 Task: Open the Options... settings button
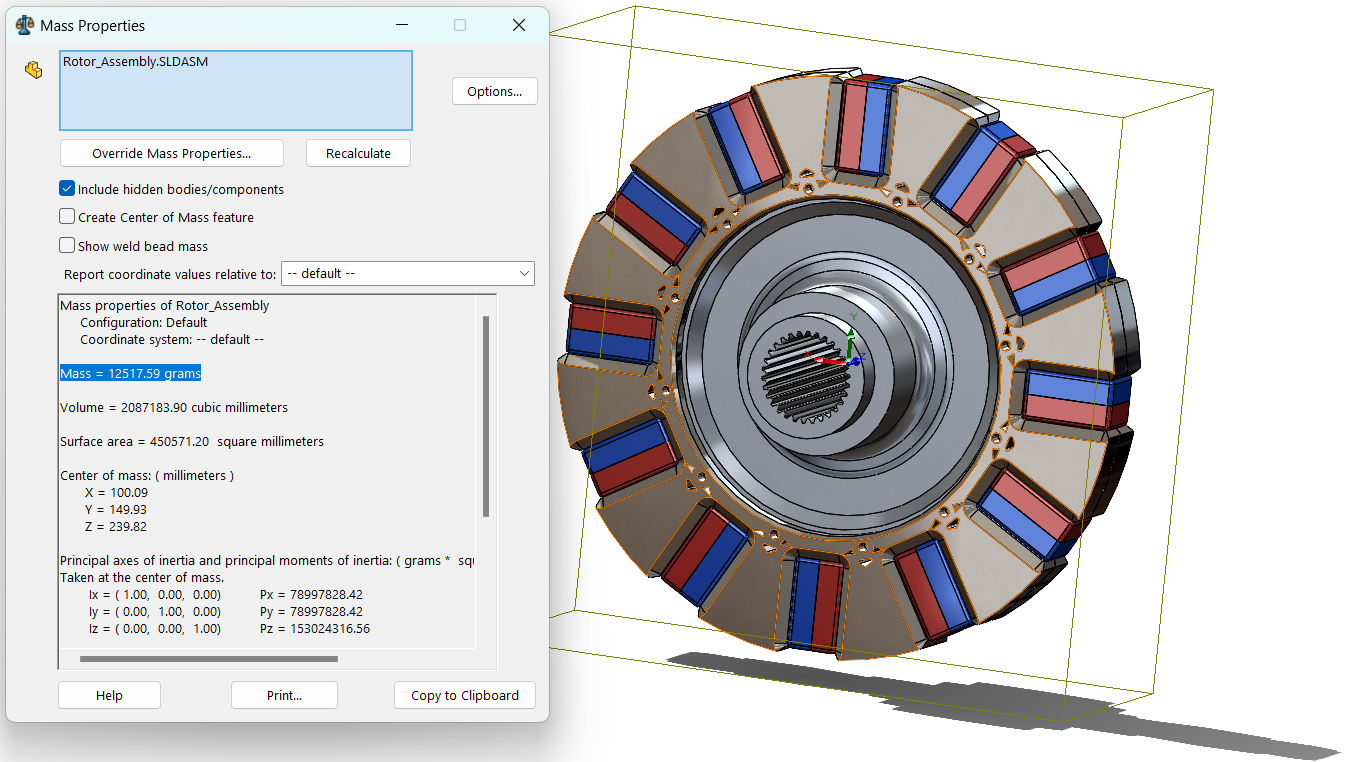[x=494, y=91]
